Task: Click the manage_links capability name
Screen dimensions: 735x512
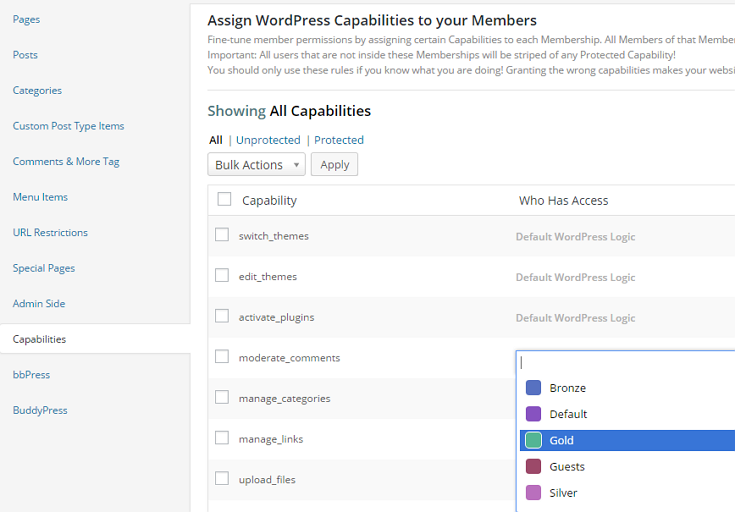Action: click(x=271, y=439)
